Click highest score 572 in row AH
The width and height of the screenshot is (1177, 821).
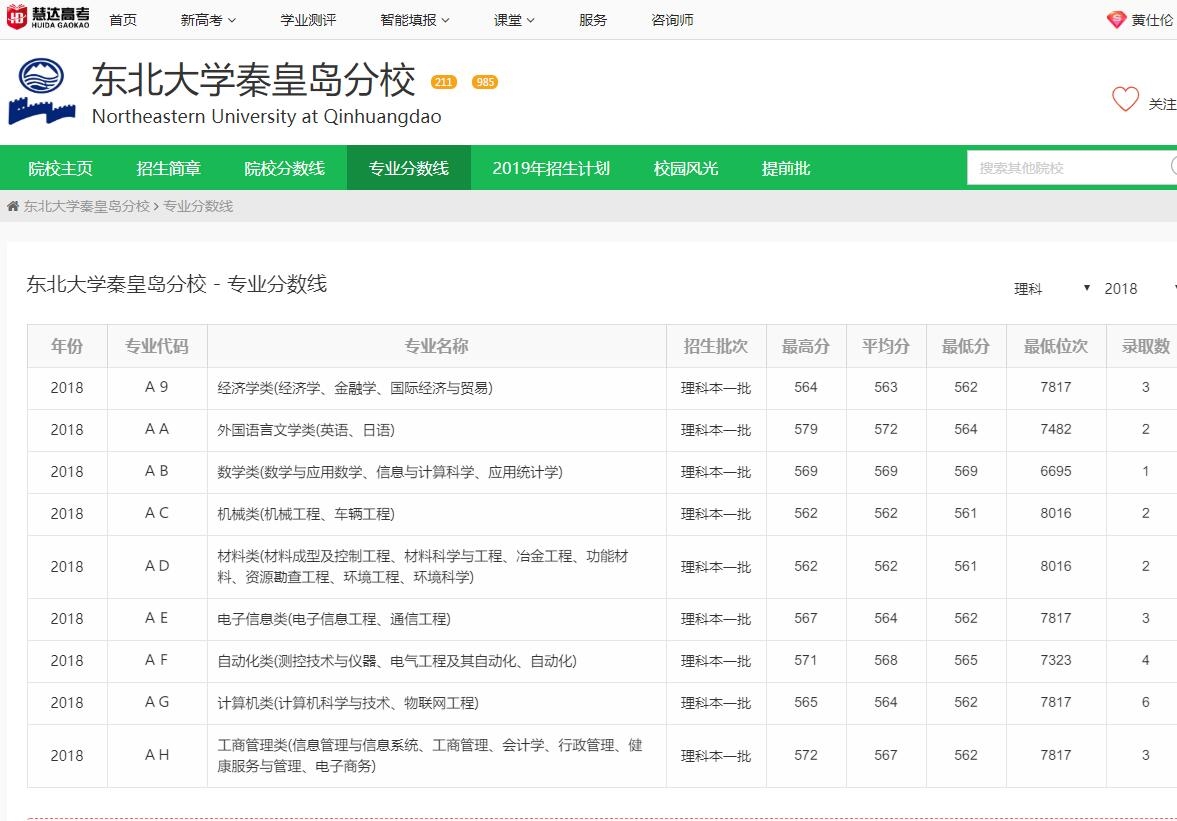805,755
